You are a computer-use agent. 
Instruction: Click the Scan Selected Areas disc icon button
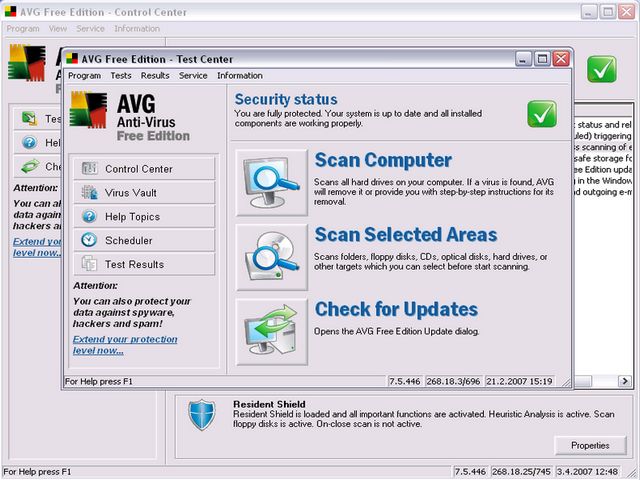(x=271, y=257)
